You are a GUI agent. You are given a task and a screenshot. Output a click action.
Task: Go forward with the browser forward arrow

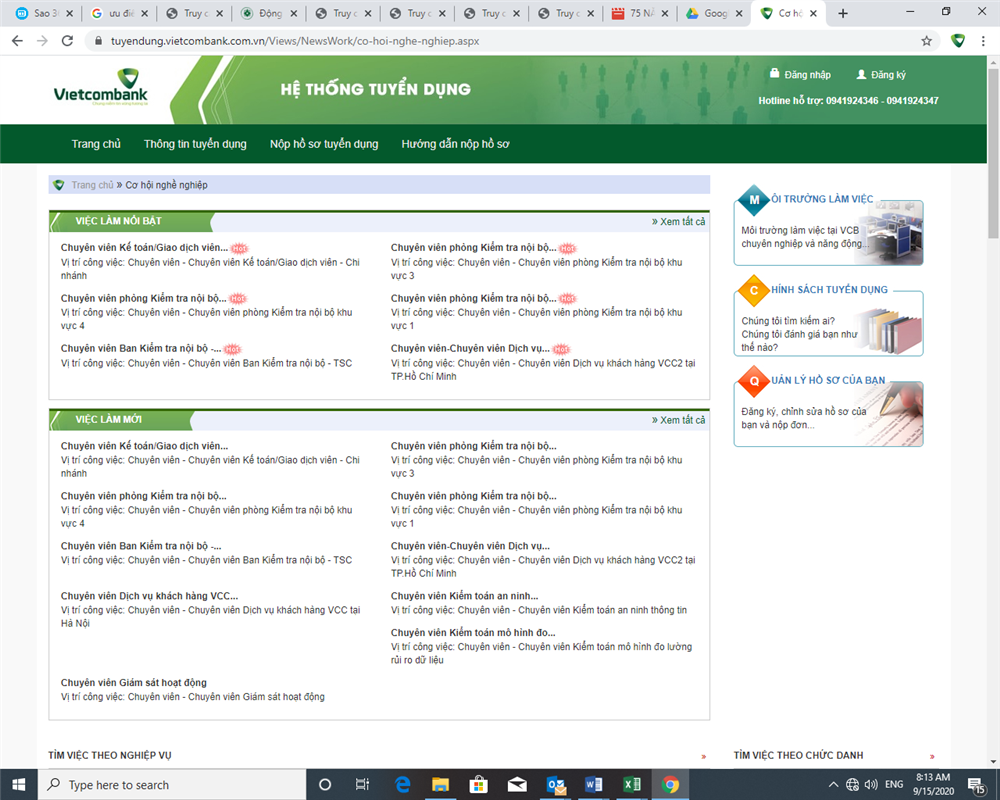point(42,41)
